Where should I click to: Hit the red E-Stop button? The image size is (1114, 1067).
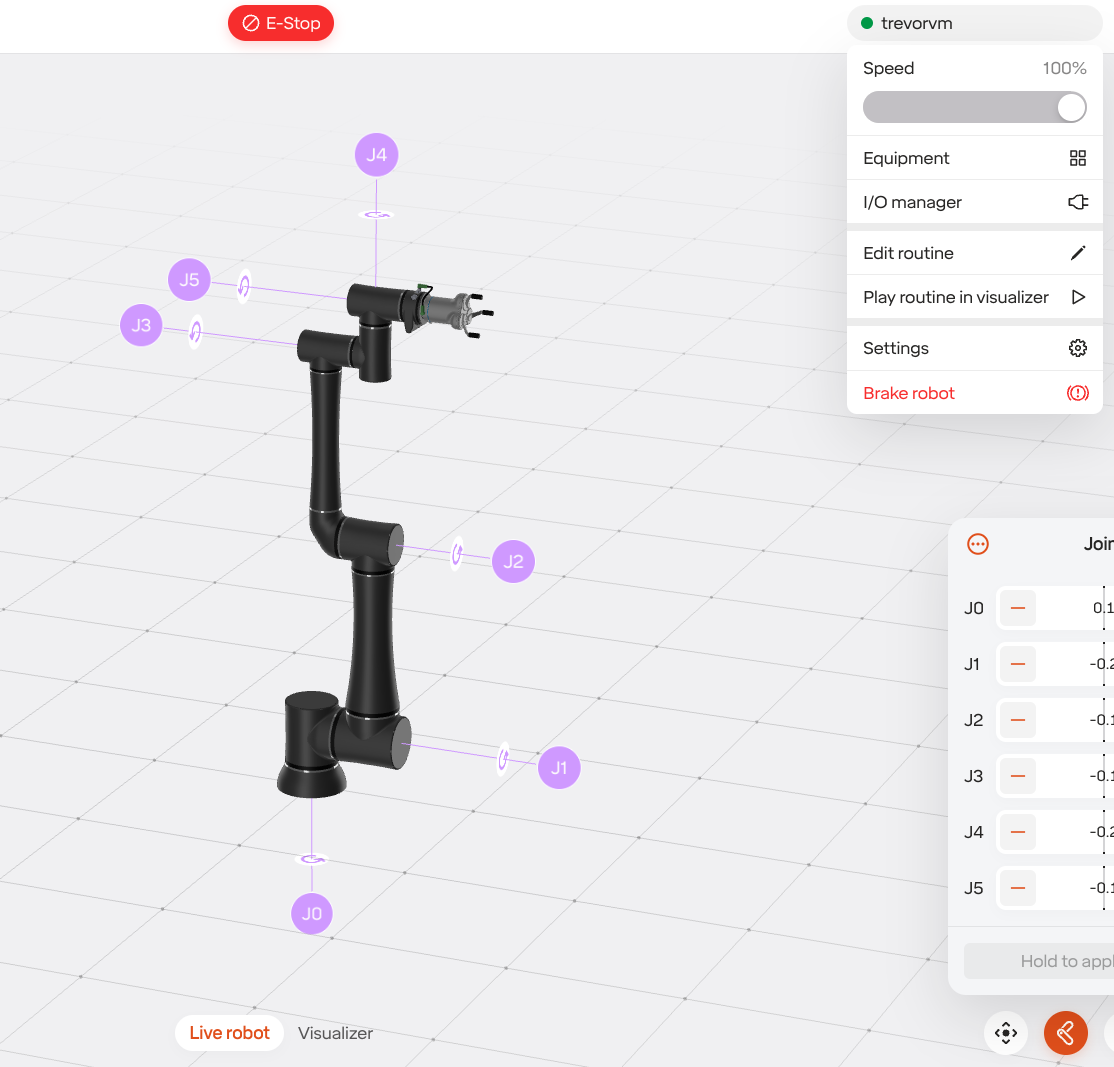click(x=281, y=23)
